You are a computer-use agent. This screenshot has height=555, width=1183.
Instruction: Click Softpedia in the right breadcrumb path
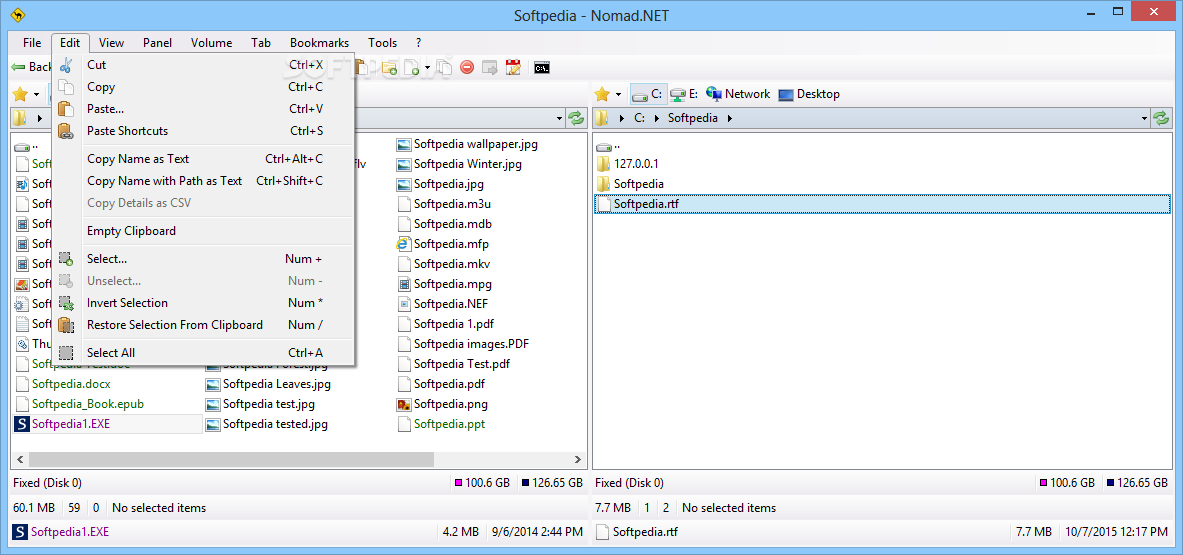point(693,118)
